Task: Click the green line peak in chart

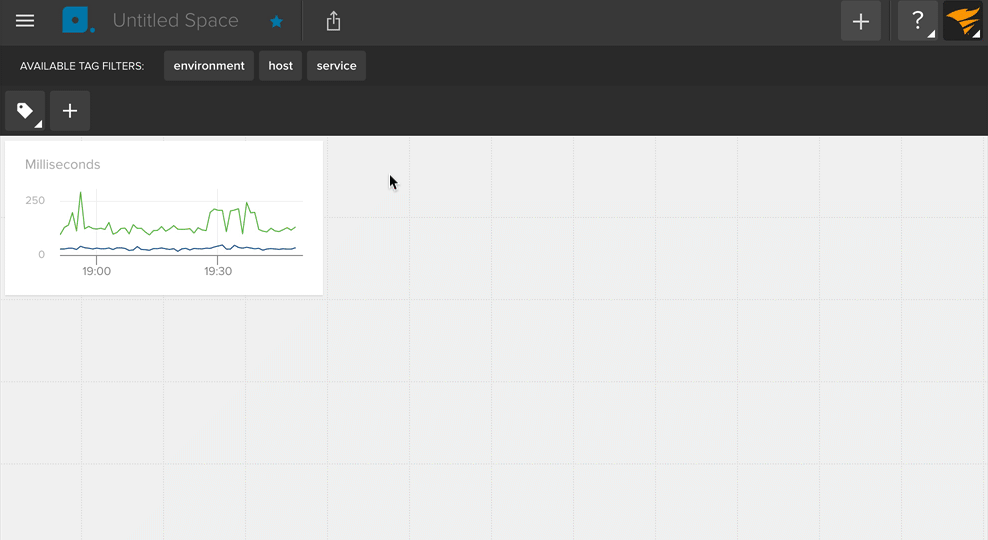Action: pos(81,194)
